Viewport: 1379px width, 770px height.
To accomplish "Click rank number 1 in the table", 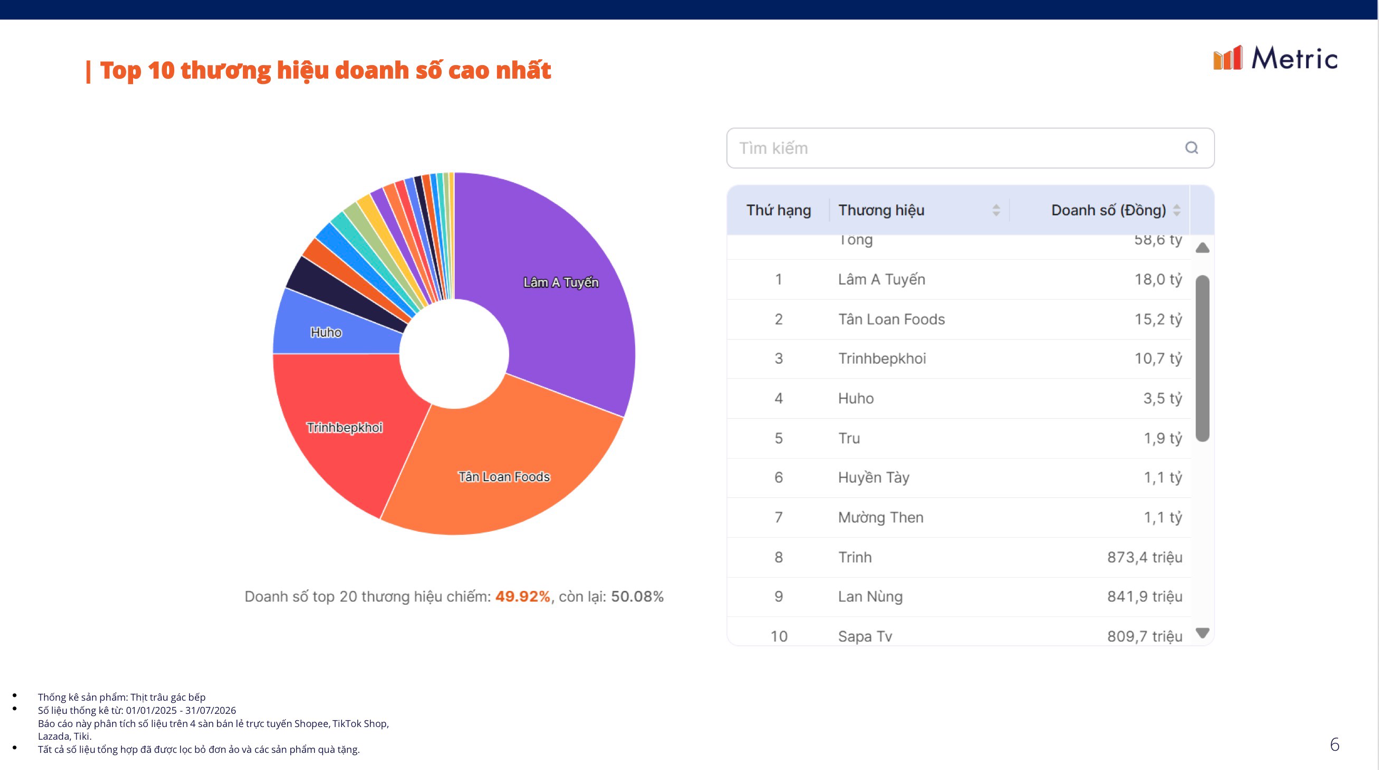I will point(778,279).
